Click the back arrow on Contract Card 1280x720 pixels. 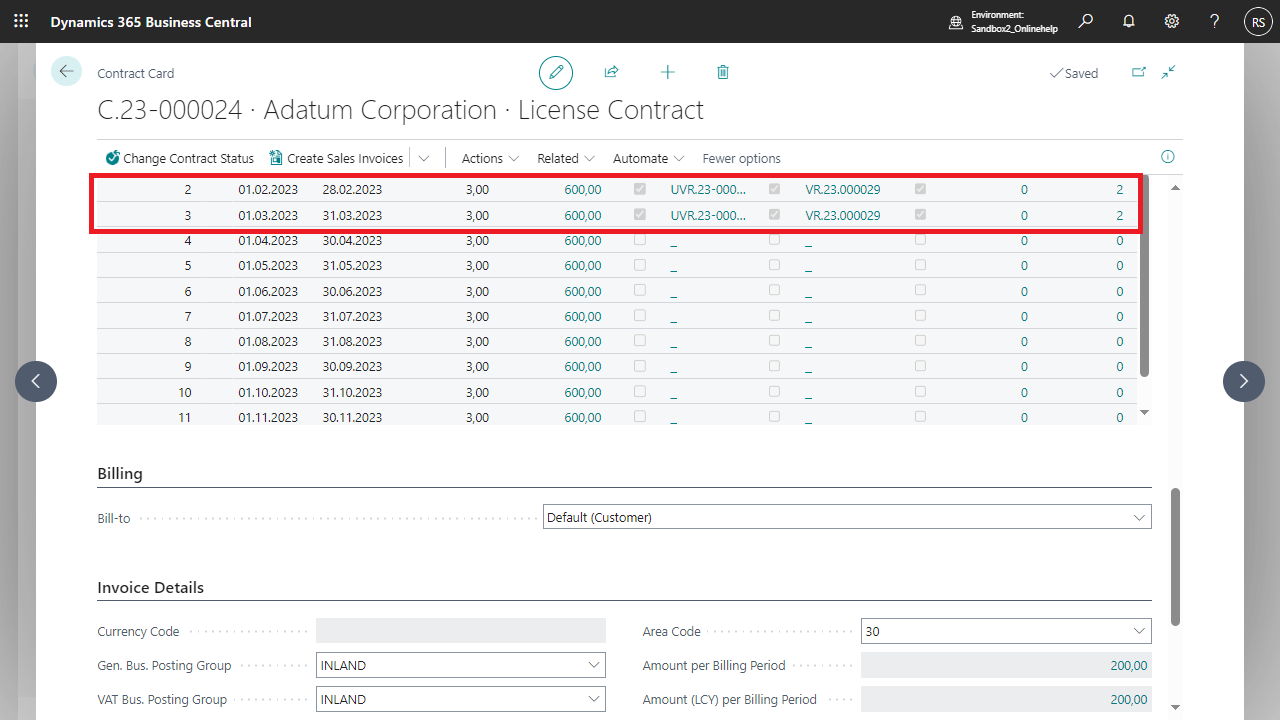point(66,71)
